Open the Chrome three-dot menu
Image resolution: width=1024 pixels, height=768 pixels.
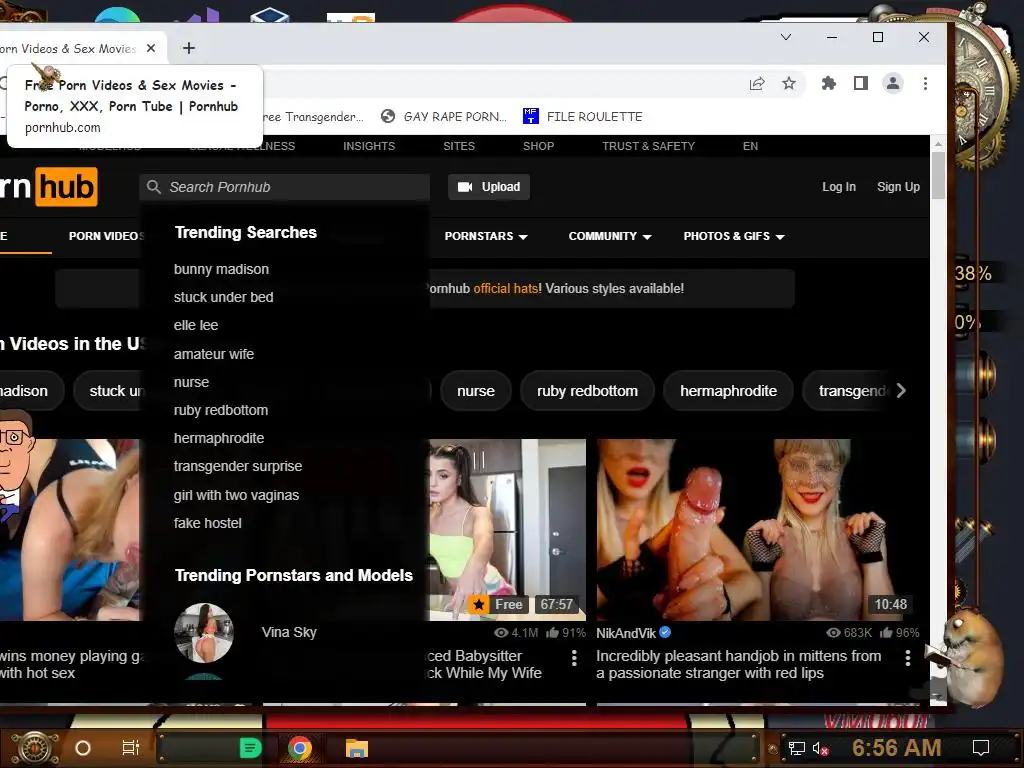click(x=925, y=84)
